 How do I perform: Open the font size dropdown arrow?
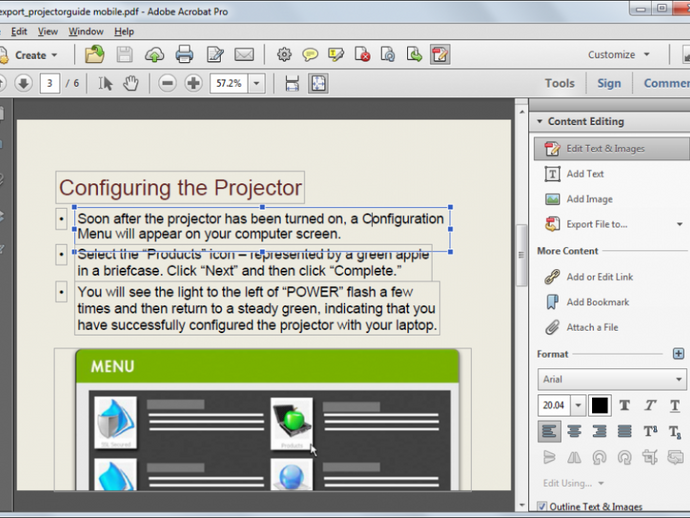coord(578,405)
